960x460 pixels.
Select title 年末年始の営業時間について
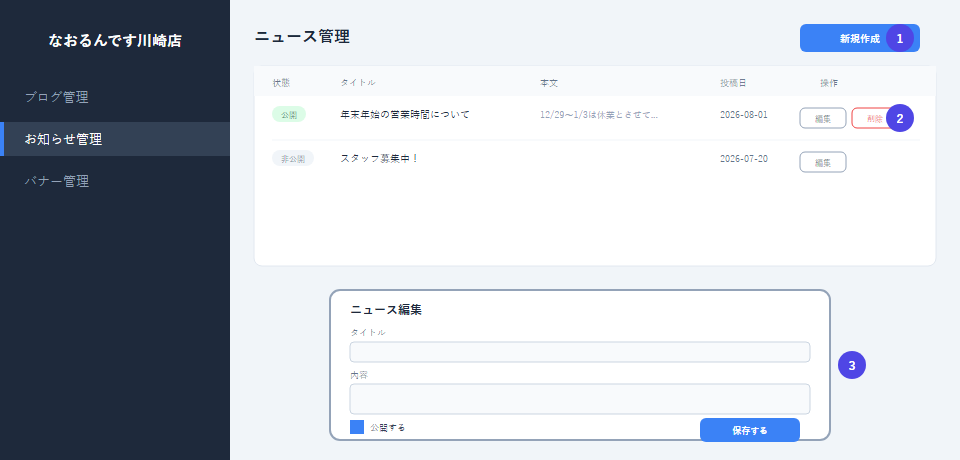[405, 115]
